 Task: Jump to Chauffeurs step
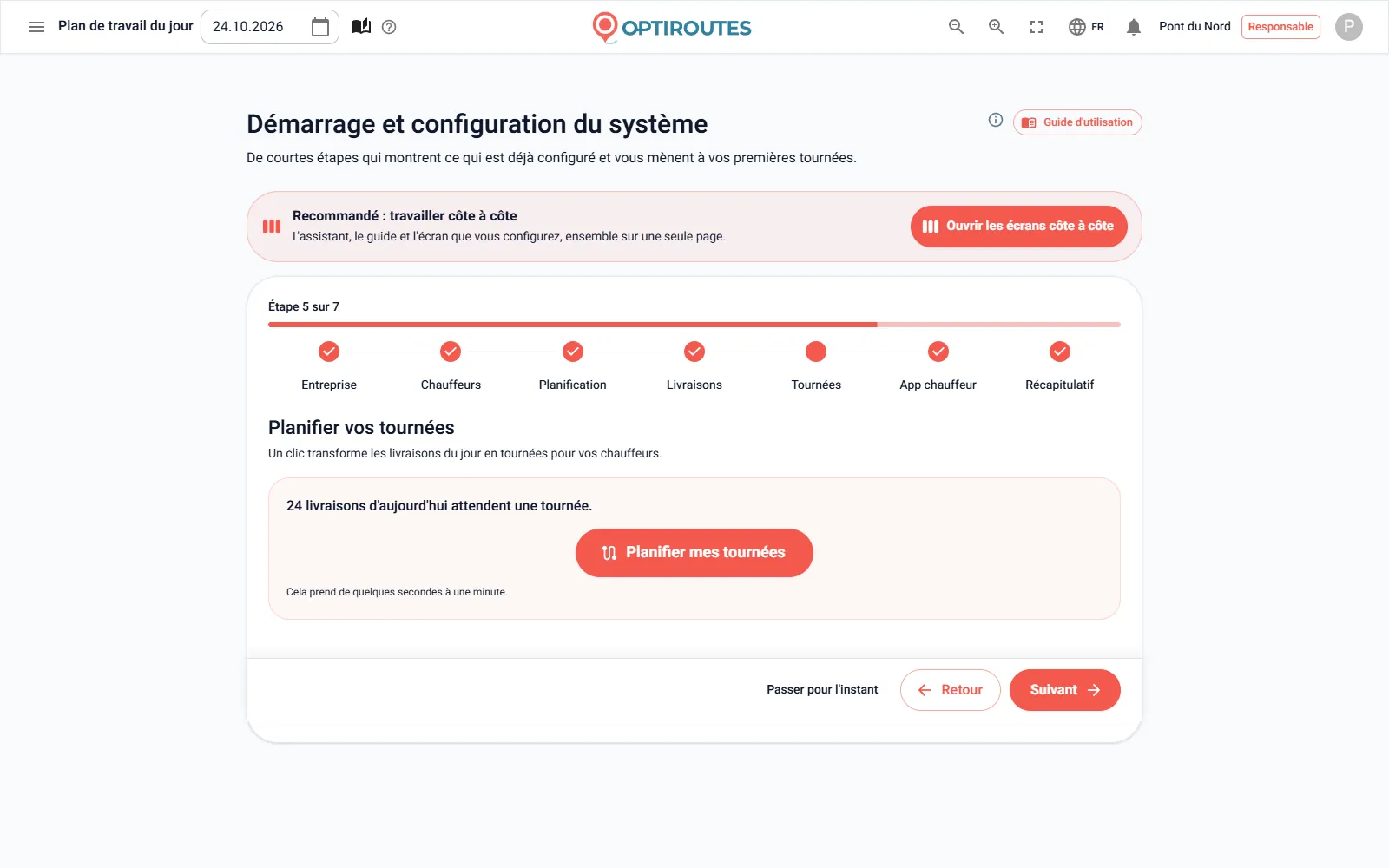coord(451,366)
